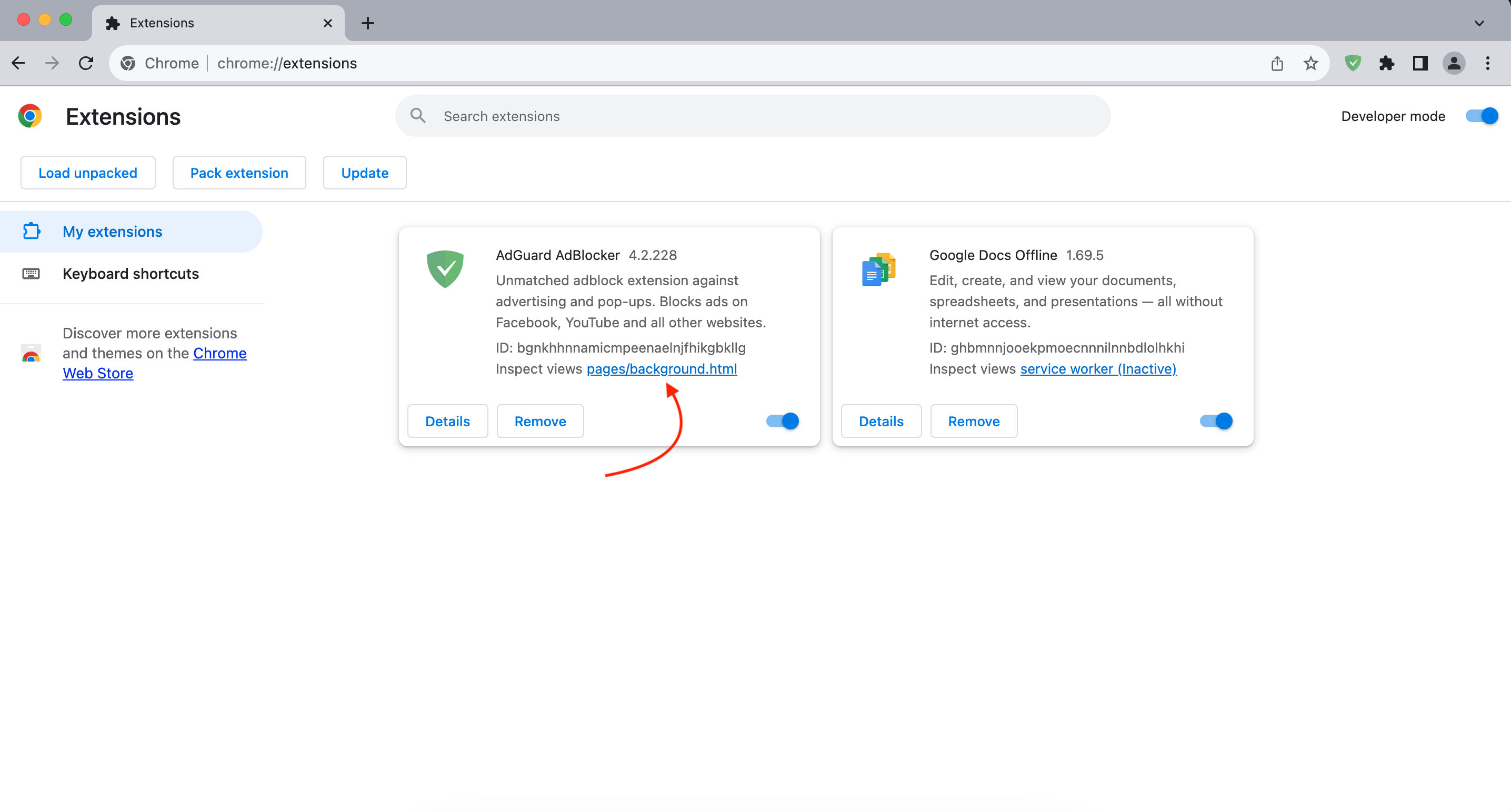Open pages/background.html inspect view link

click(661, 369)
